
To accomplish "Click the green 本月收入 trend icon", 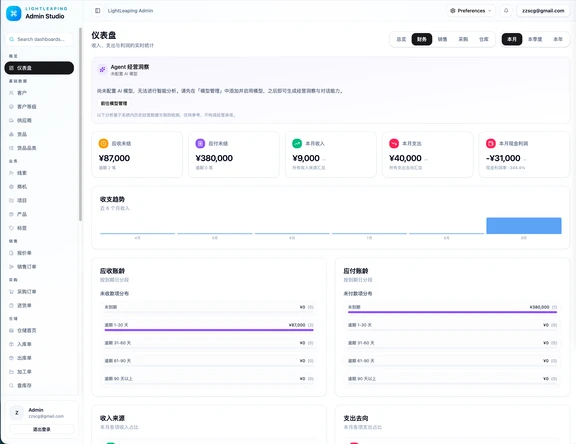I will [x=297, y=143].
